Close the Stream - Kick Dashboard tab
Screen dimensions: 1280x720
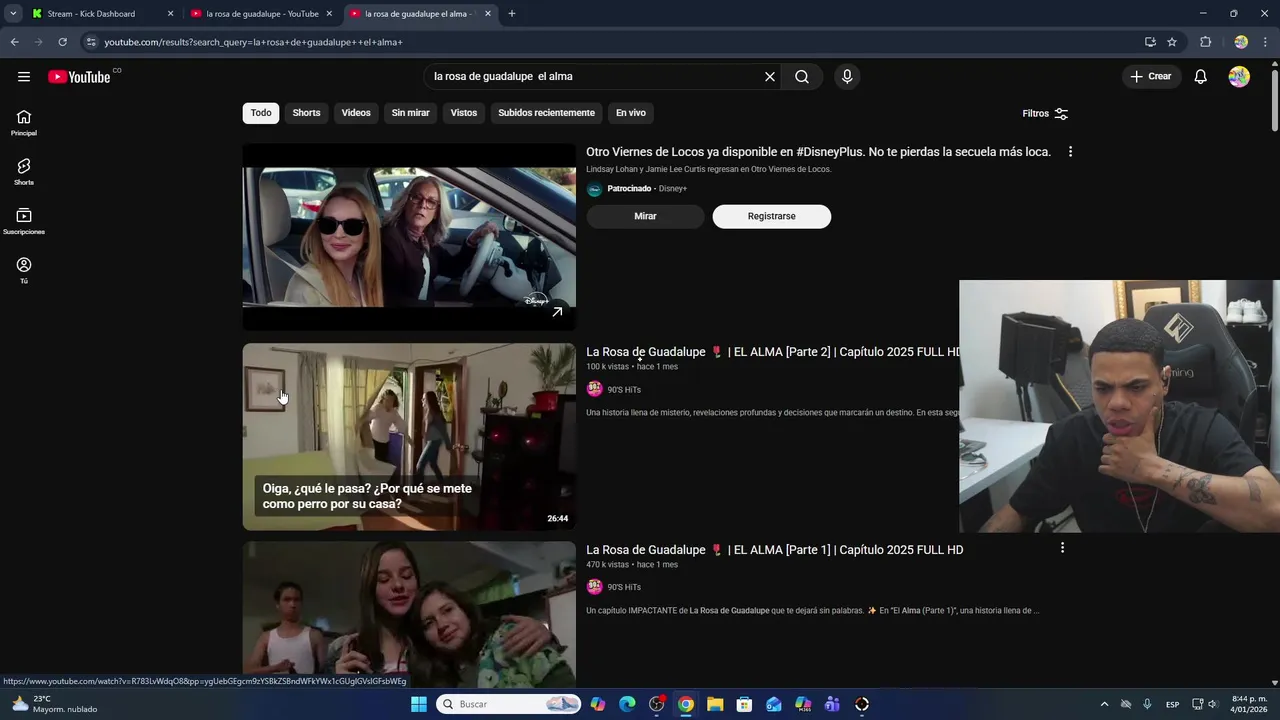(x=170, y=14)
